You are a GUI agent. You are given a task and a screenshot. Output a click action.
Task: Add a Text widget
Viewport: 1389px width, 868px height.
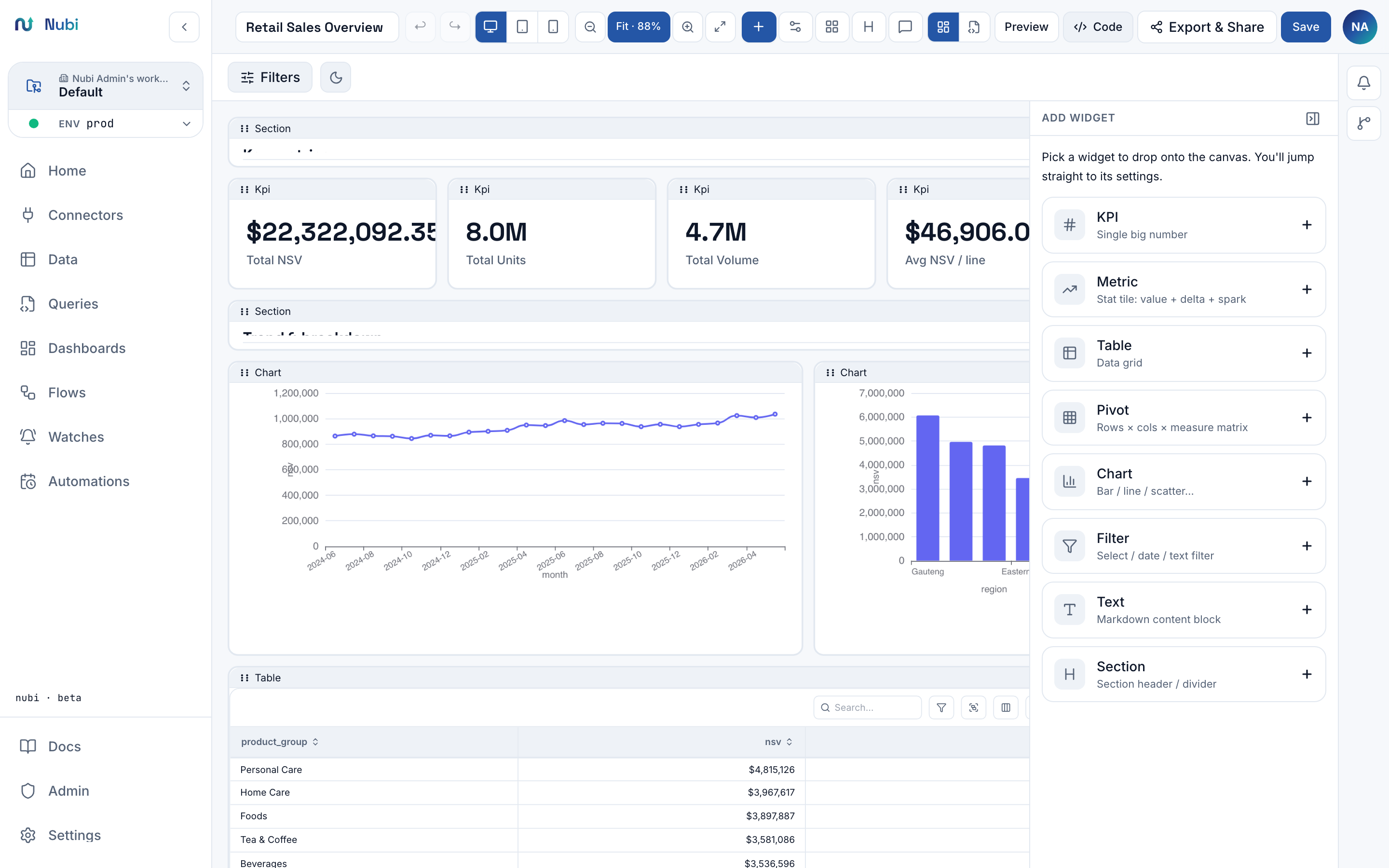[1184, 610]
